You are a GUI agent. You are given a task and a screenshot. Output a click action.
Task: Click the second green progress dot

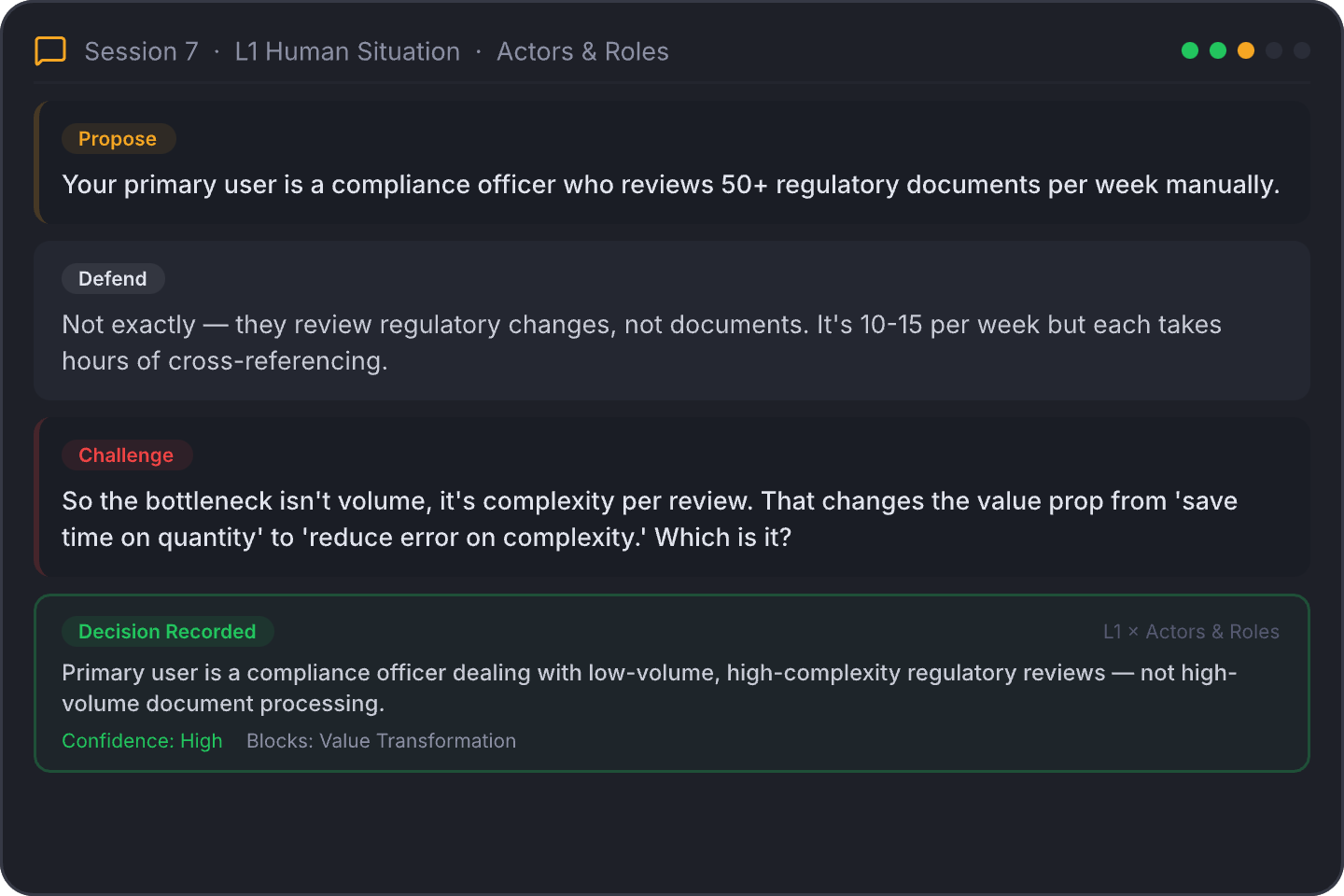click(1218, 50)
